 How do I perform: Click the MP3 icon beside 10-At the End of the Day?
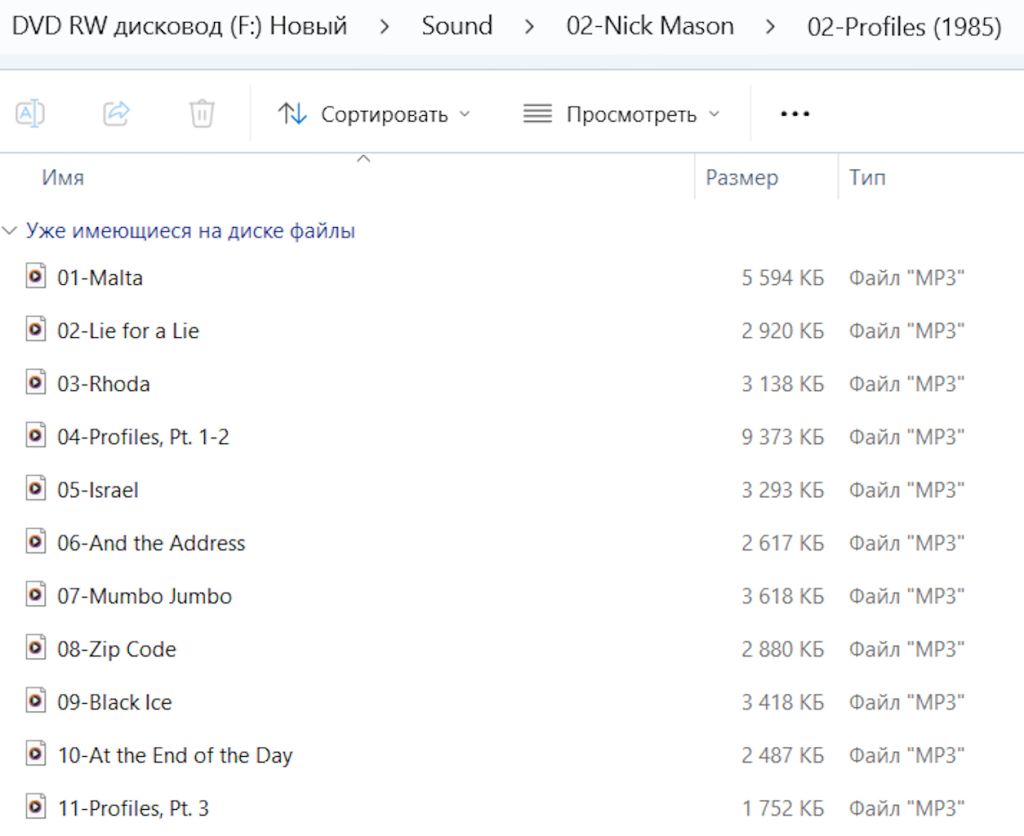click(35, 754)
